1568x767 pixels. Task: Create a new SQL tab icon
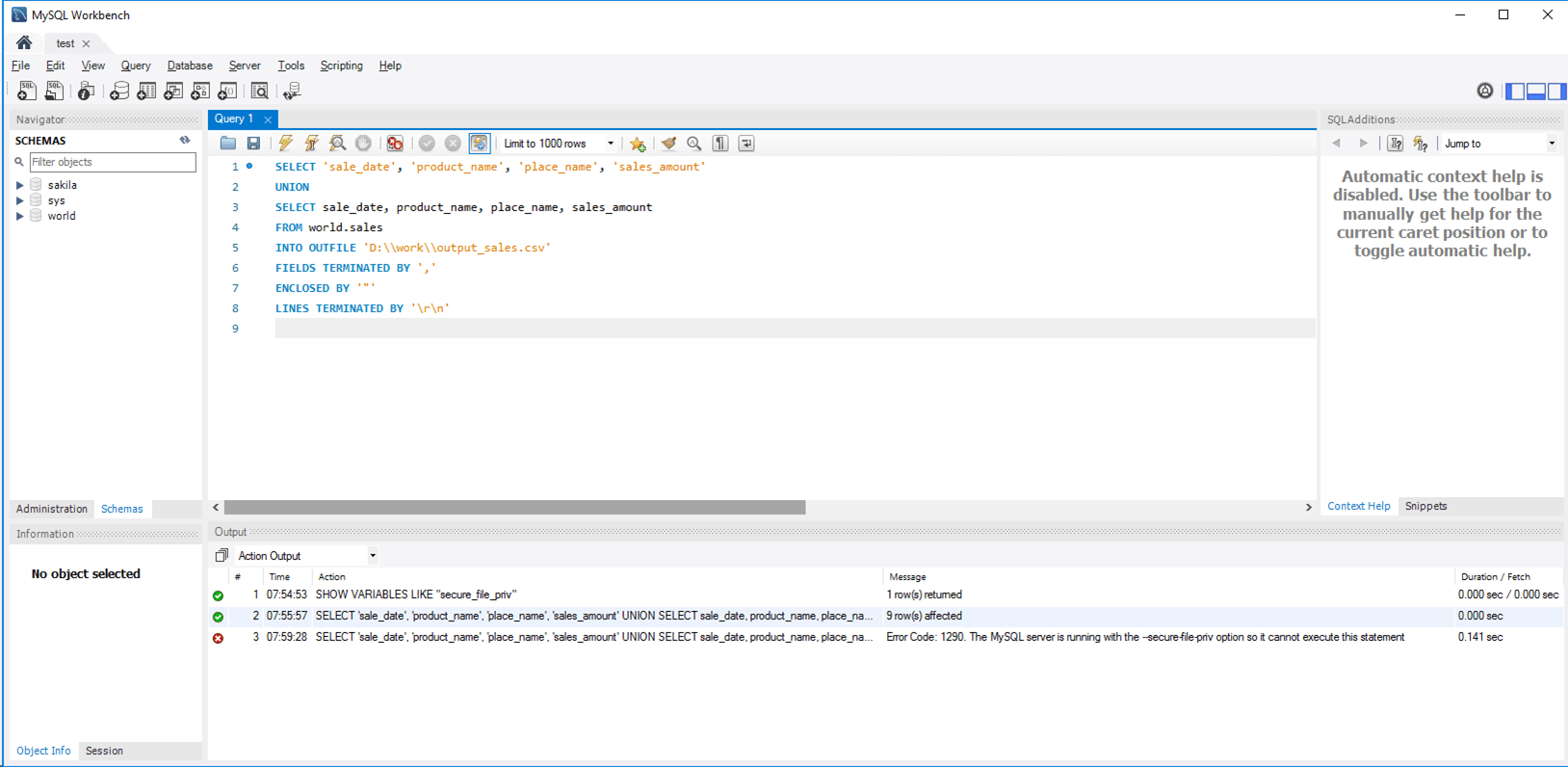(26, 91)
